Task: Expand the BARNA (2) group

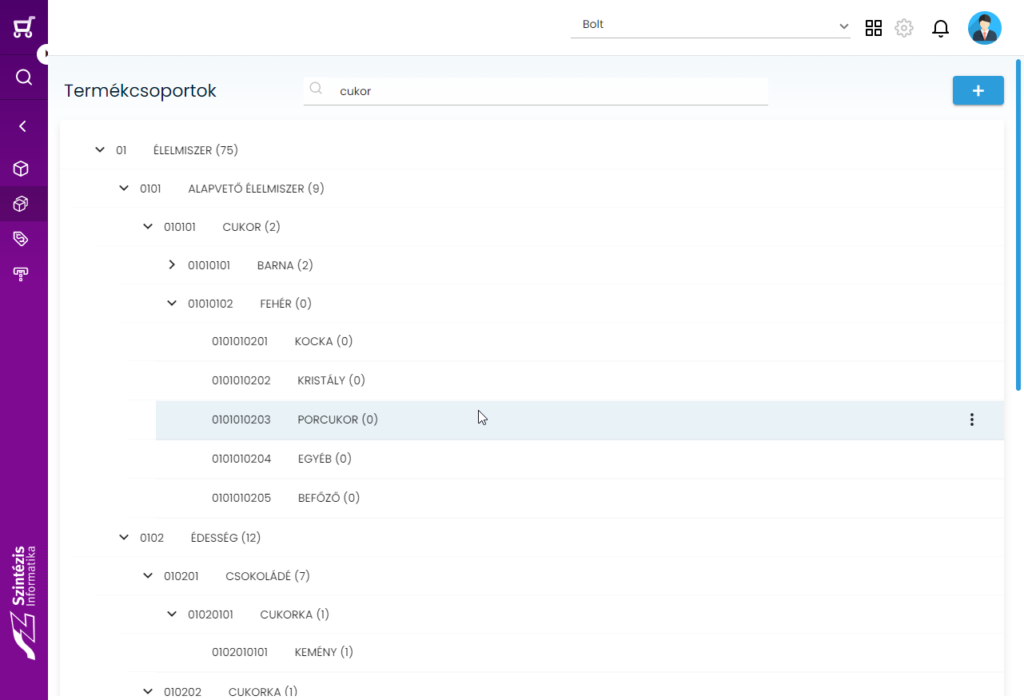Action: tap(172, 264)
